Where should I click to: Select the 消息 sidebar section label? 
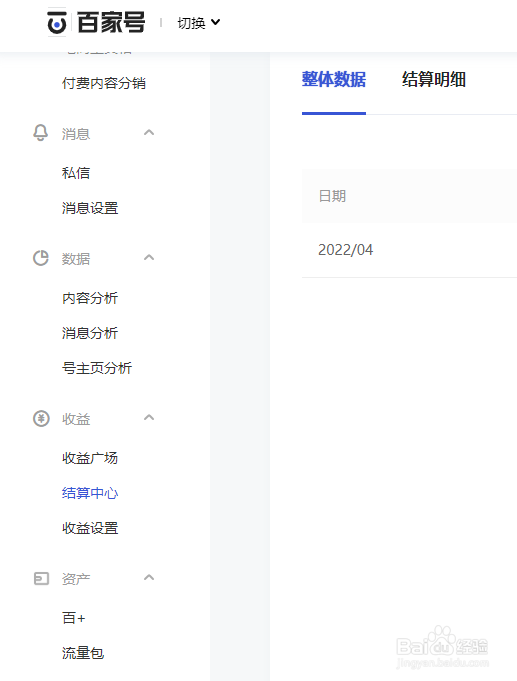(76, 134)
